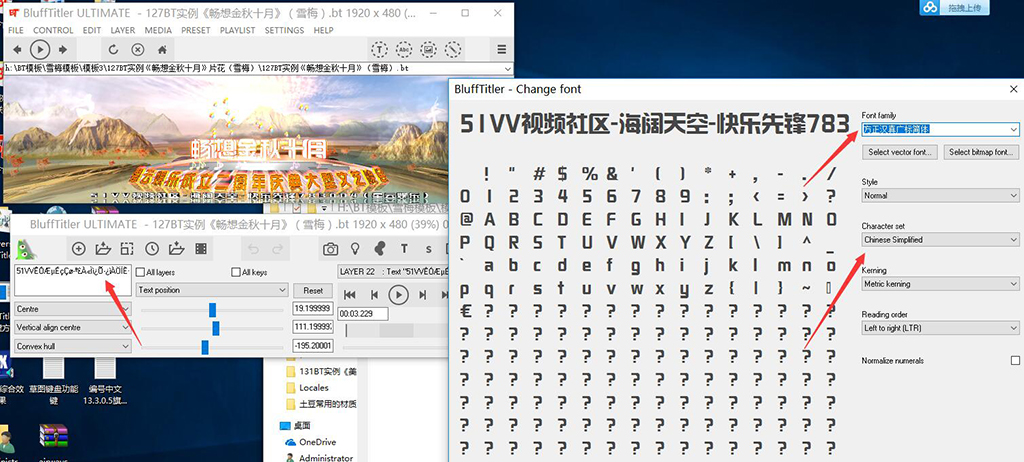The height and width of the screenshot is (462, 1024).
Task: Go to previous key in tool window
Action: coord(374,295)
